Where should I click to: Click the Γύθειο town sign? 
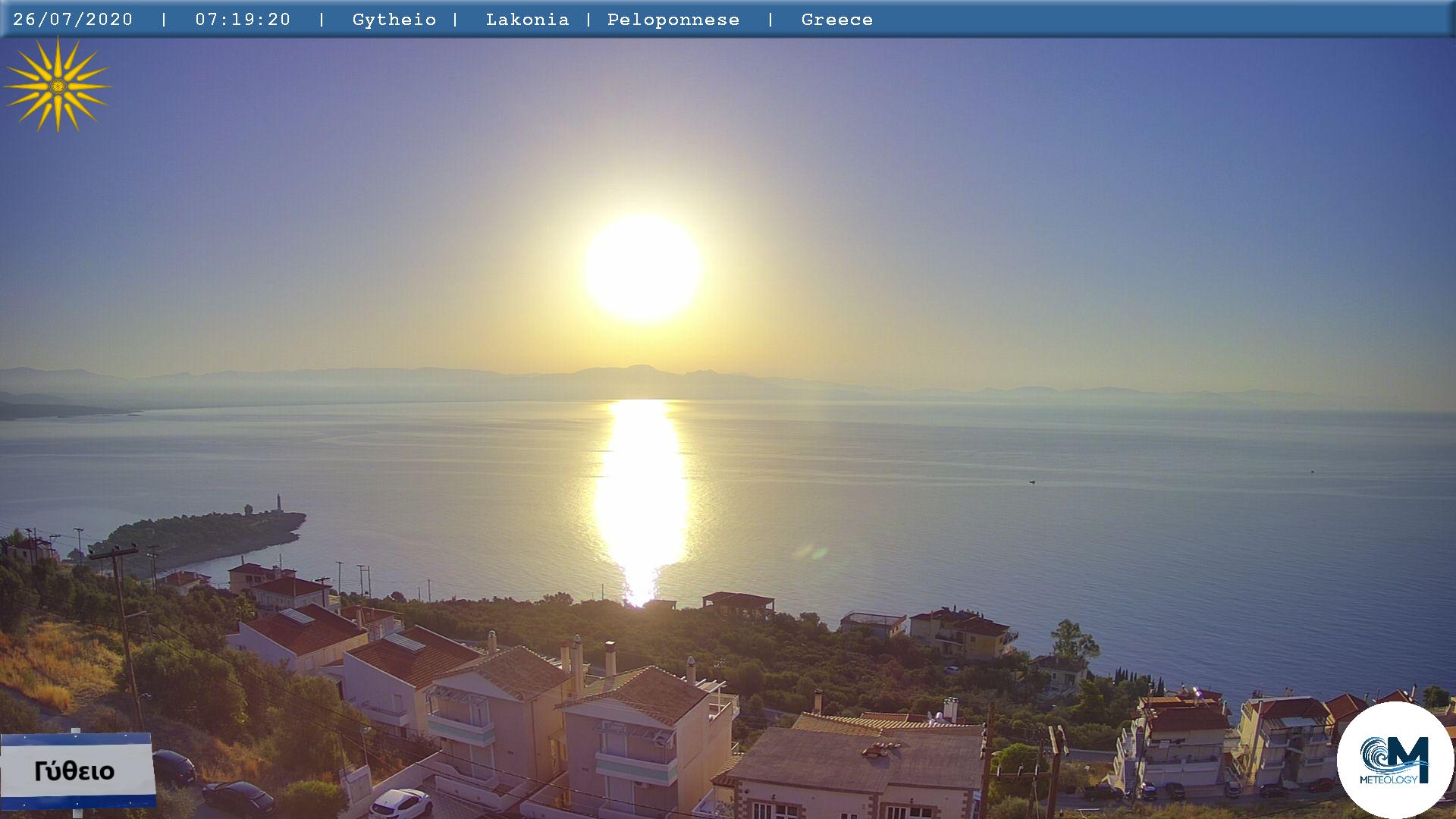click(76, 770)
